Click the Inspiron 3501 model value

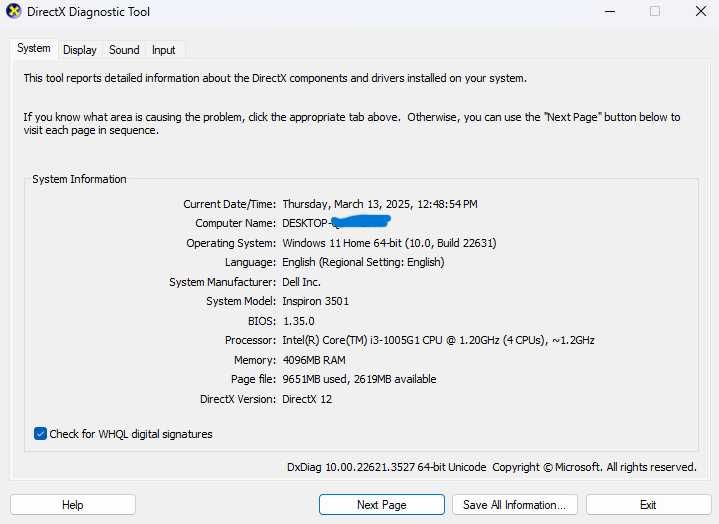point(315,301)
